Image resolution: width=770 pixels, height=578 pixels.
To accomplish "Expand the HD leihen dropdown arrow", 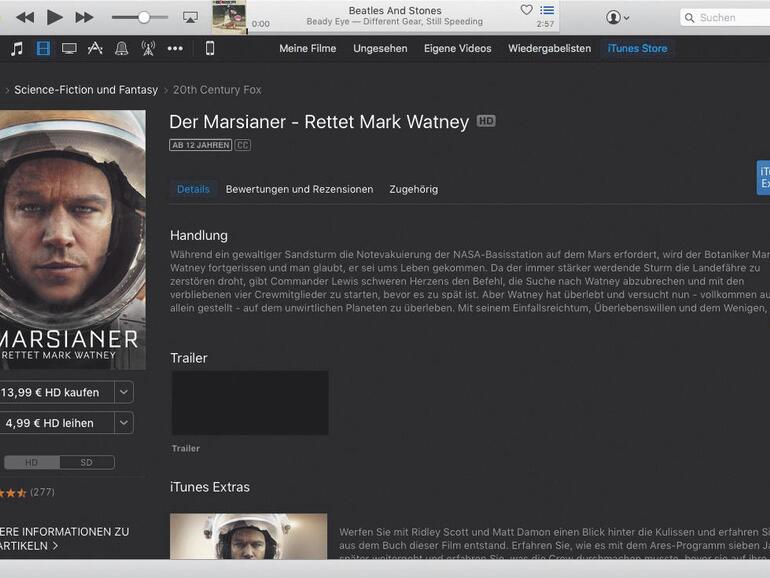I will [124, 423].
